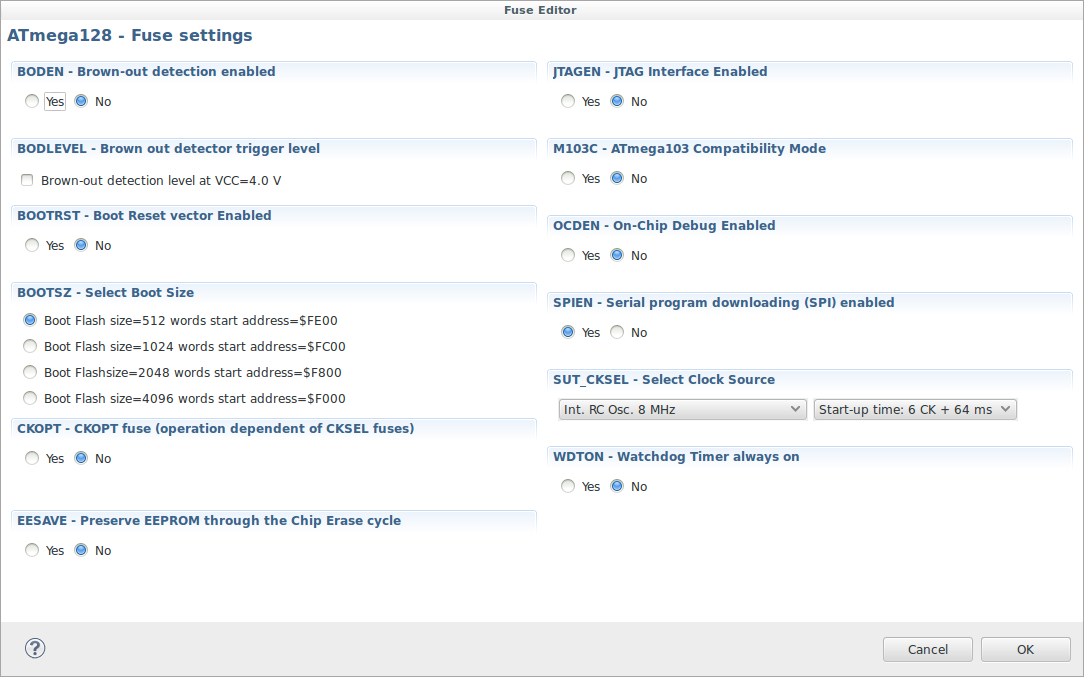Screen dimensions: 1084x677
Task: Enable brown-out detection level at VCC=4.0 V
Action: [x=27, y=181]
